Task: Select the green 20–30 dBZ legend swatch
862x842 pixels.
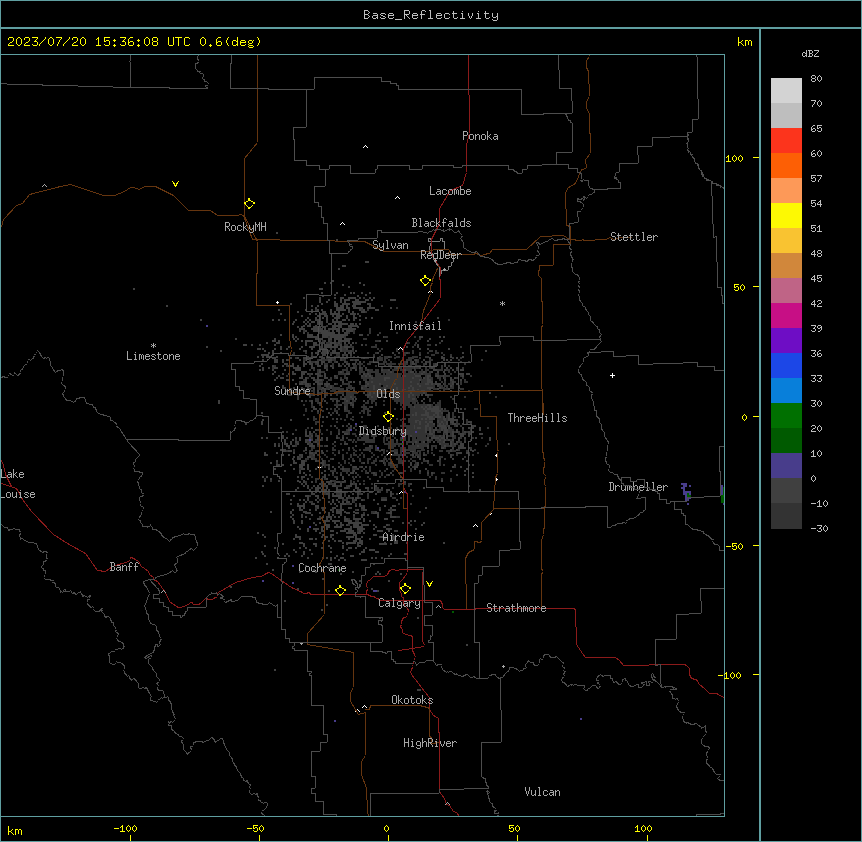Action: 786,416
